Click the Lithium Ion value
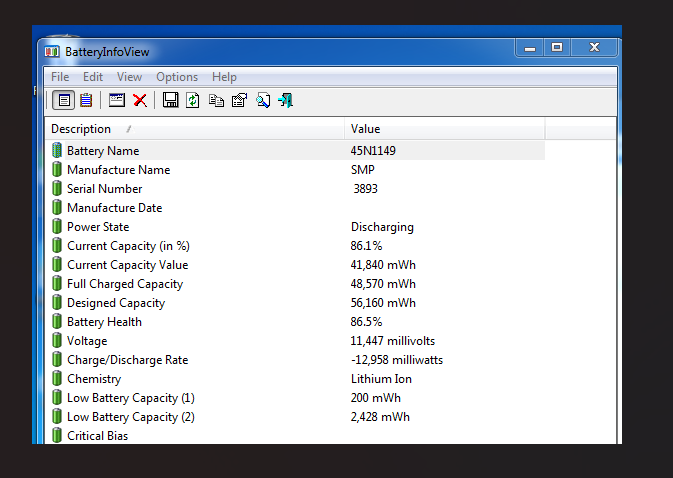Viewport: 673px width, 478px height. point(381,379)
